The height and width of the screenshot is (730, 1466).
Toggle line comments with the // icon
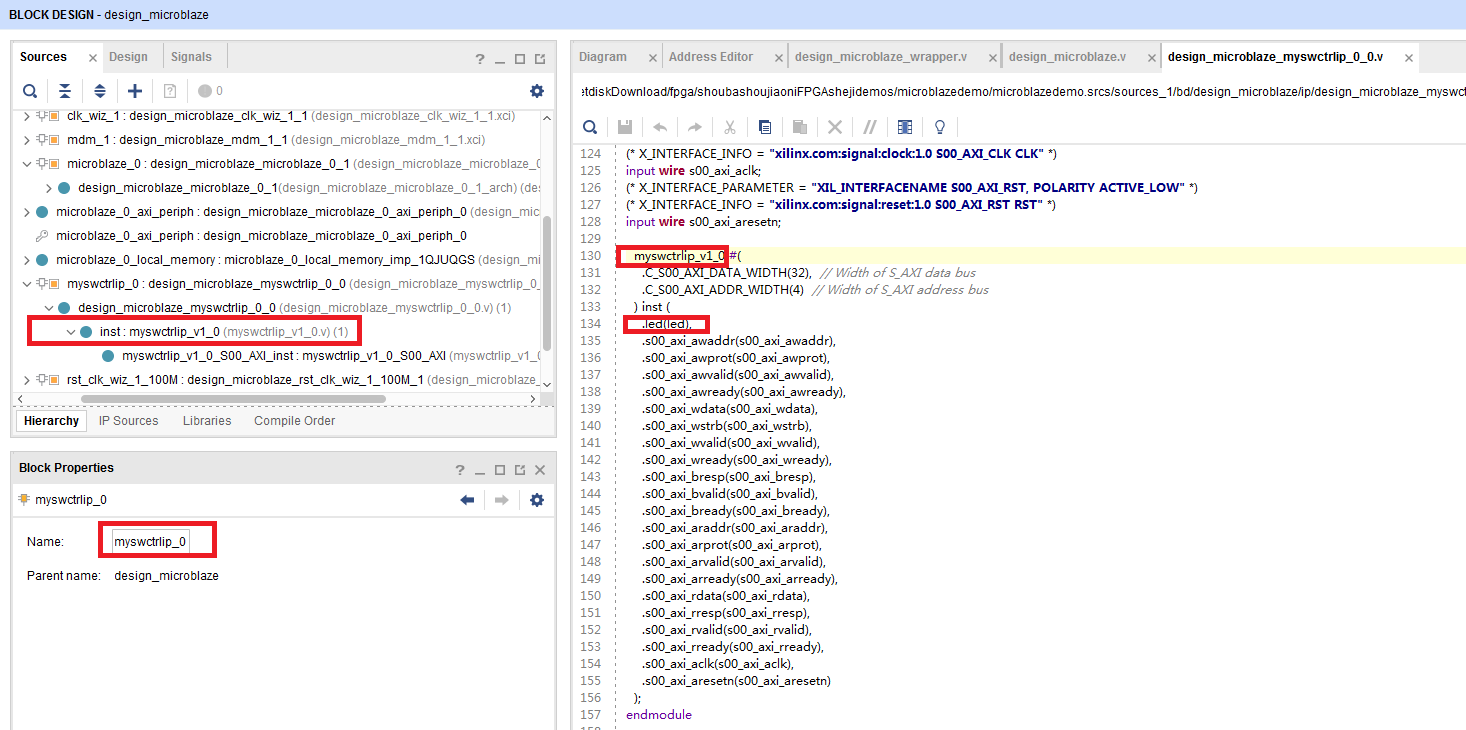click(870, 127)
